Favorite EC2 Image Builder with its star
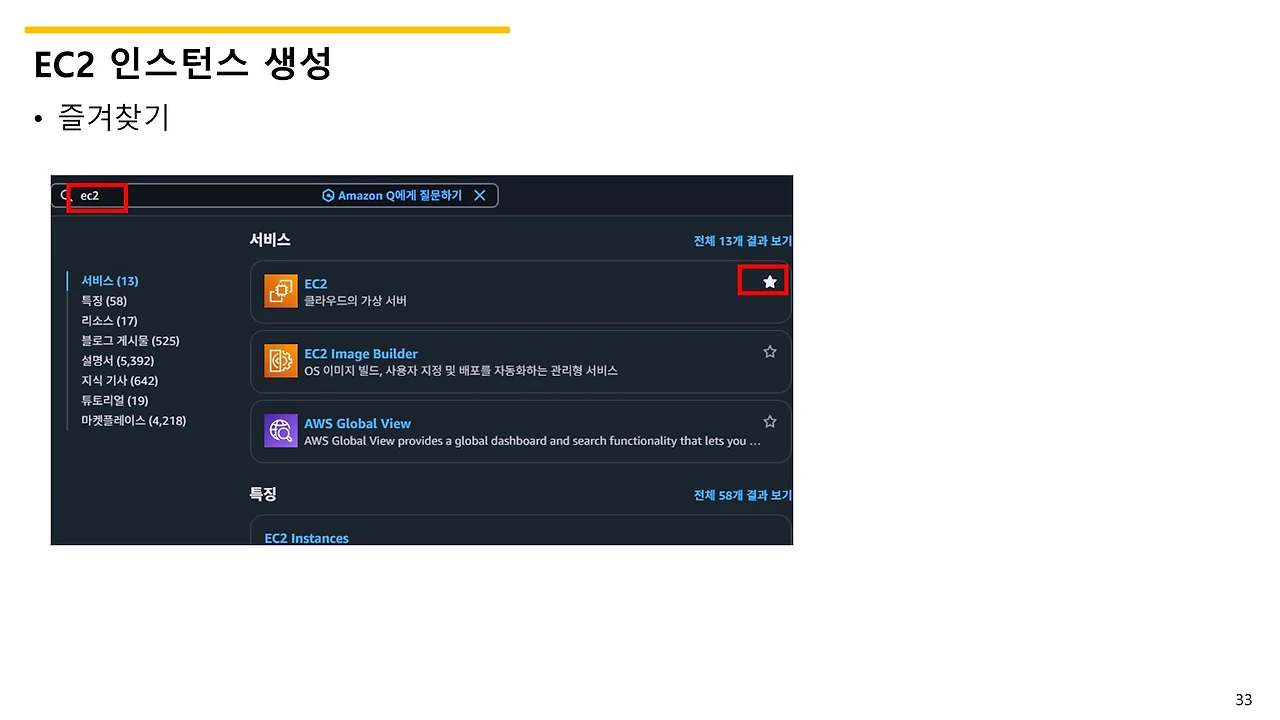This screenshot has width=1280, height=720. 769,351
